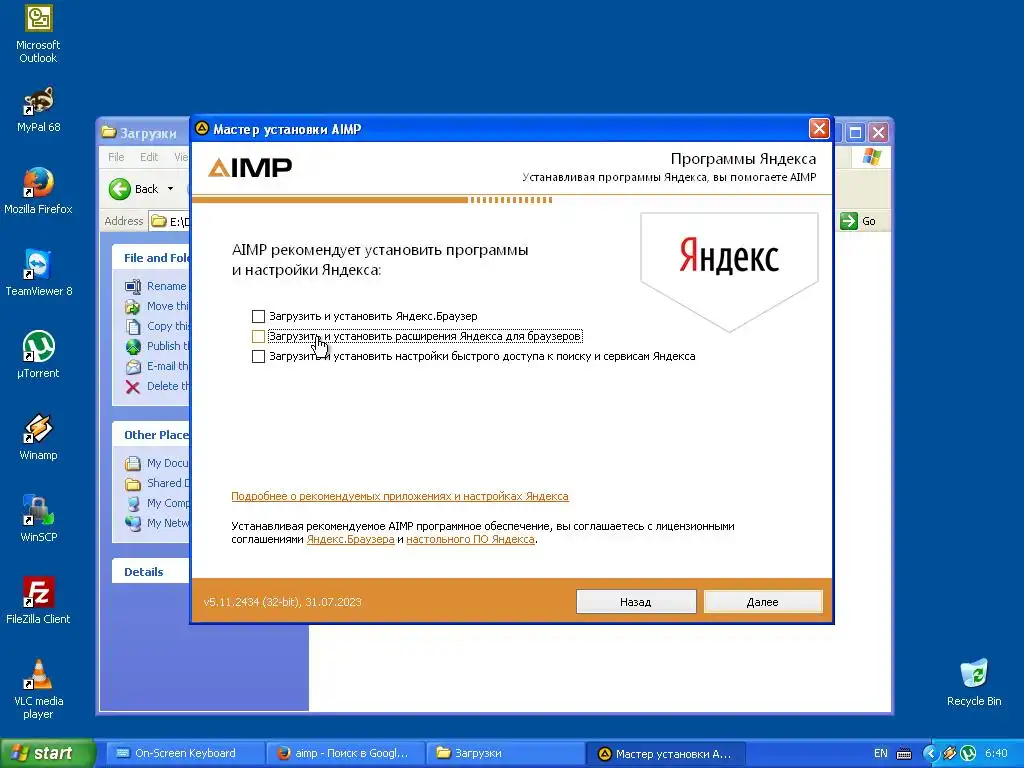Click the E-mail this file task icon
Image resolution: width=1024 pixels, height=768 pixels.
tap(133, 366)
